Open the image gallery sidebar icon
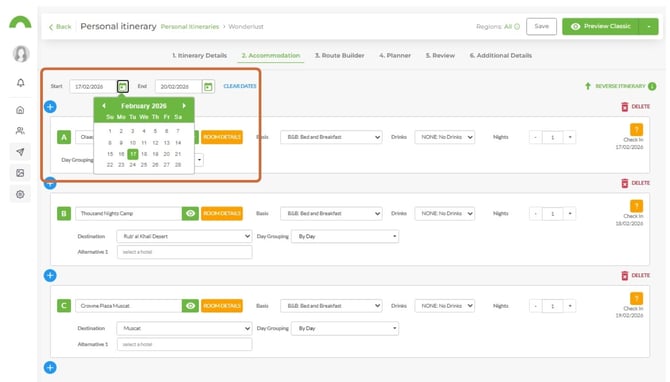Image resolution: width=670 pixels, height=382 pixels. click(x=20, y=173)
